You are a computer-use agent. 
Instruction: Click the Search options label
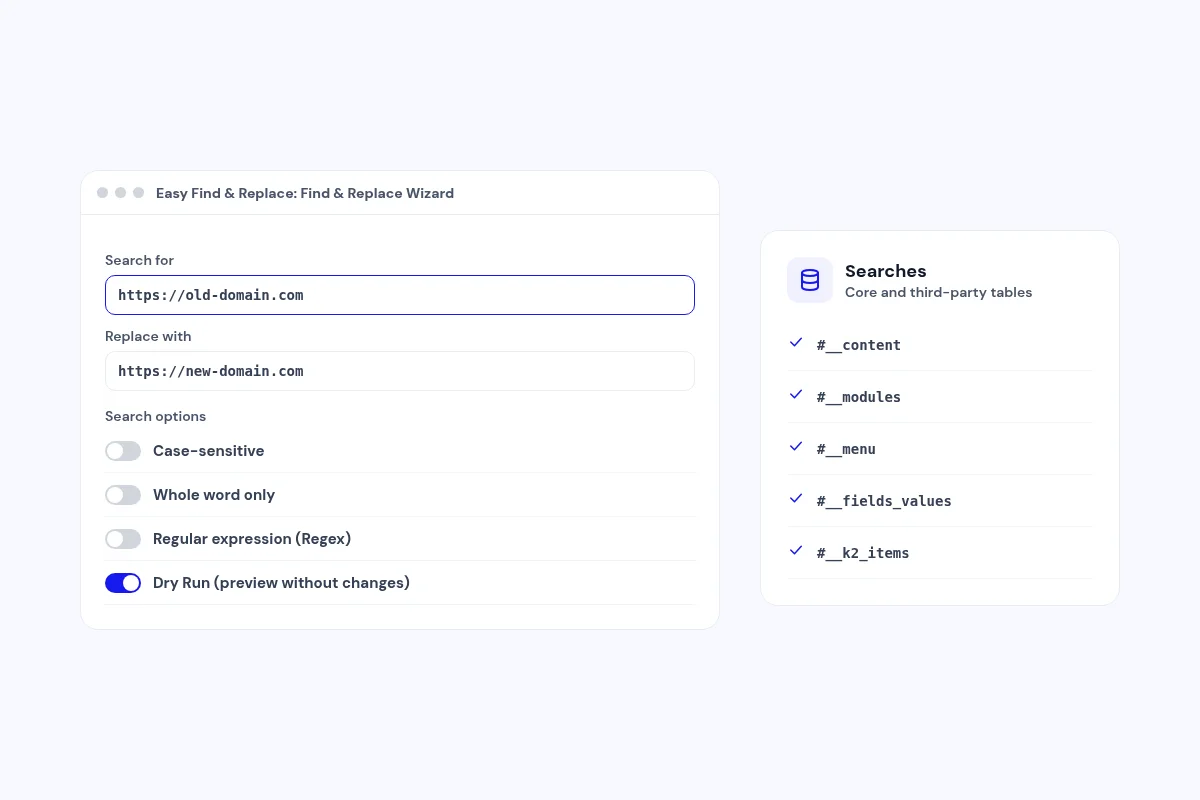point(155,416)
